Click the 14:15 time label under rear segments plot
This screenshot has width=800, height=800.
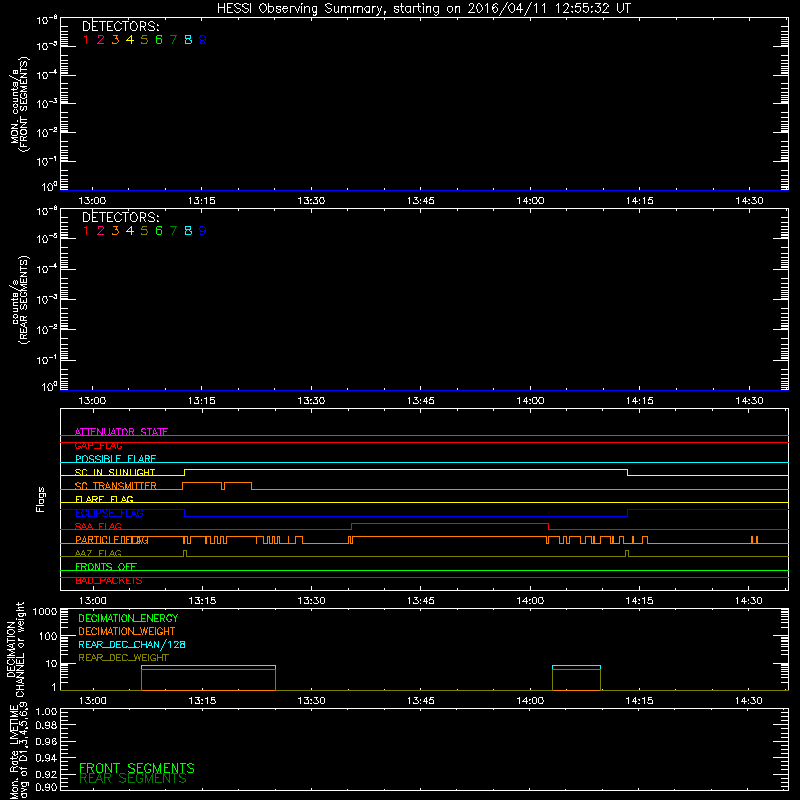[639, 401]
